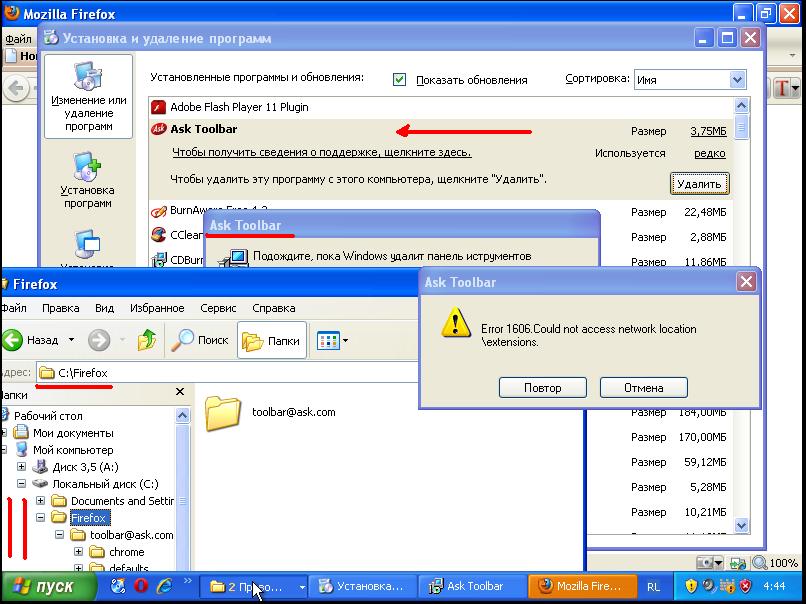Click the CDBurnerXP program icon
Image resolution: width=807 pixels, height=604 pixels.
159,259
